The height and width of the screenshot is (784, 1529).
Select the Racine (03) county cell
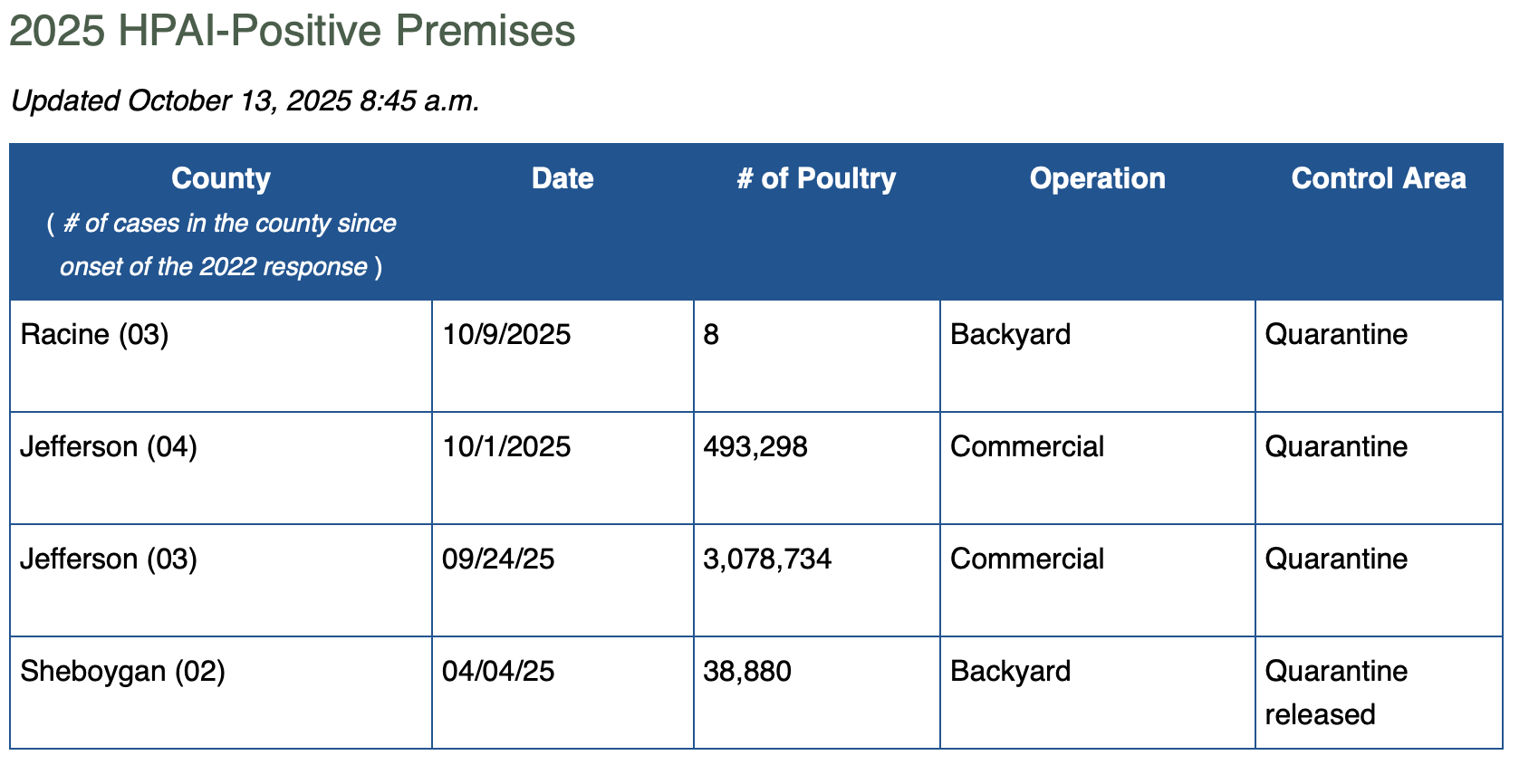coord(94,335)
